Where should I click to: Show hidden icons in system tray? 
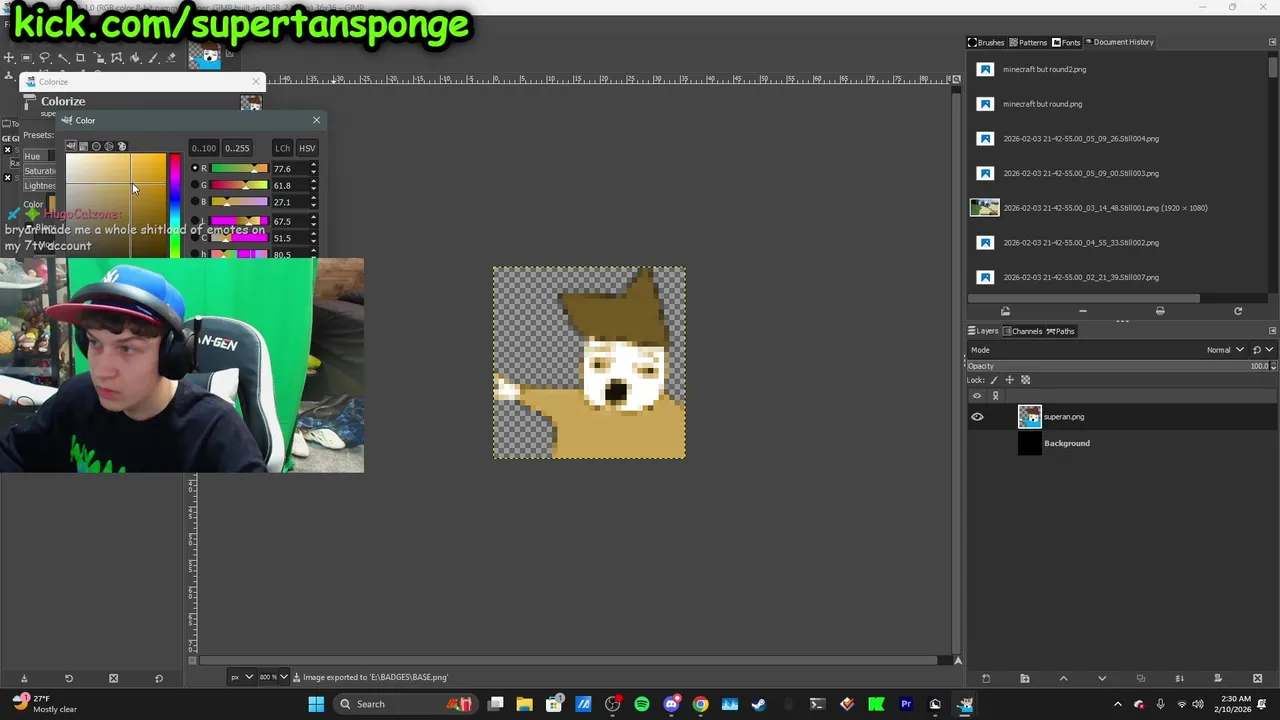[1117, 704]
